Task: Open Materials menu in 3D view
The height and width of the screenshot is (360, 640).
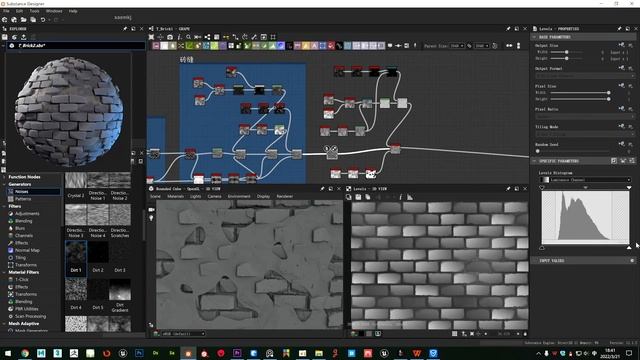Action: tap(176, 196)
